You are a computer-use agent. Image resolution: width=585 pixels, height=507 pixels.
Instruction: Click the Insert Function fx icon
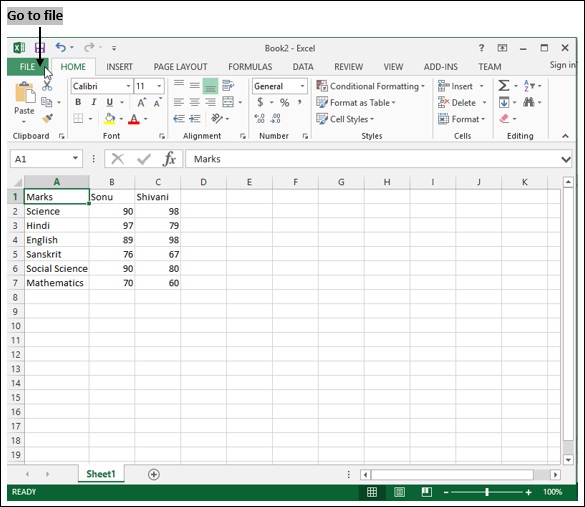coord(169,159)
